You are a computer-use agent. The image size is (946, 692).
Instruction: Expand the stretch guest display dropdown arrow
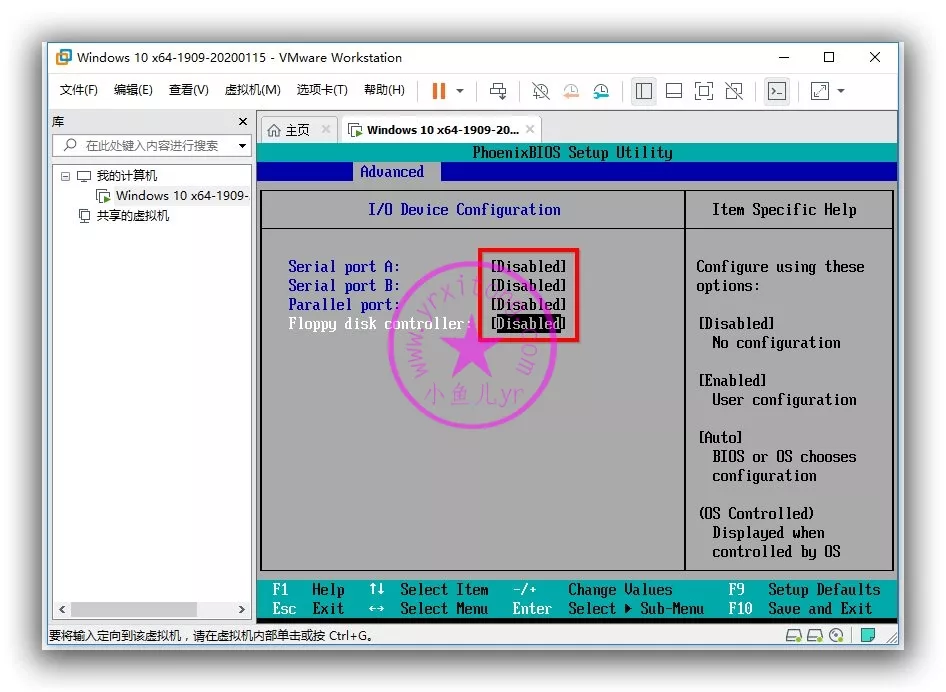(x=841, y=91)
